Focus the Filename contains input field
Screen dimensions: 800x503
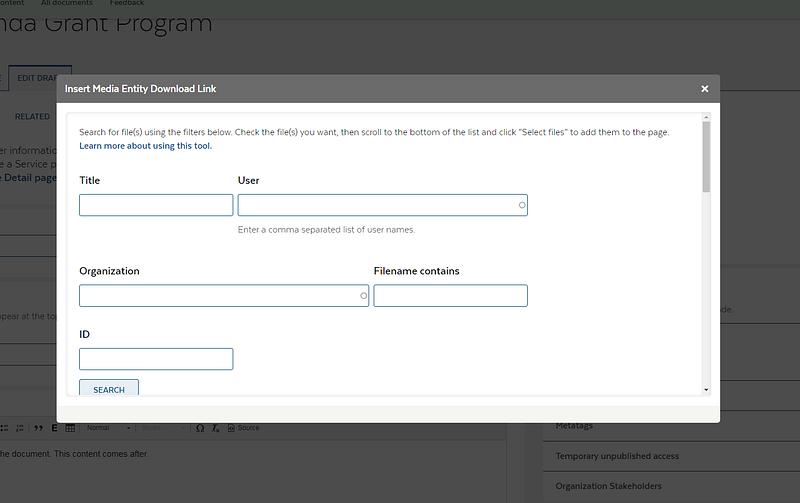(x=451, y=296)
